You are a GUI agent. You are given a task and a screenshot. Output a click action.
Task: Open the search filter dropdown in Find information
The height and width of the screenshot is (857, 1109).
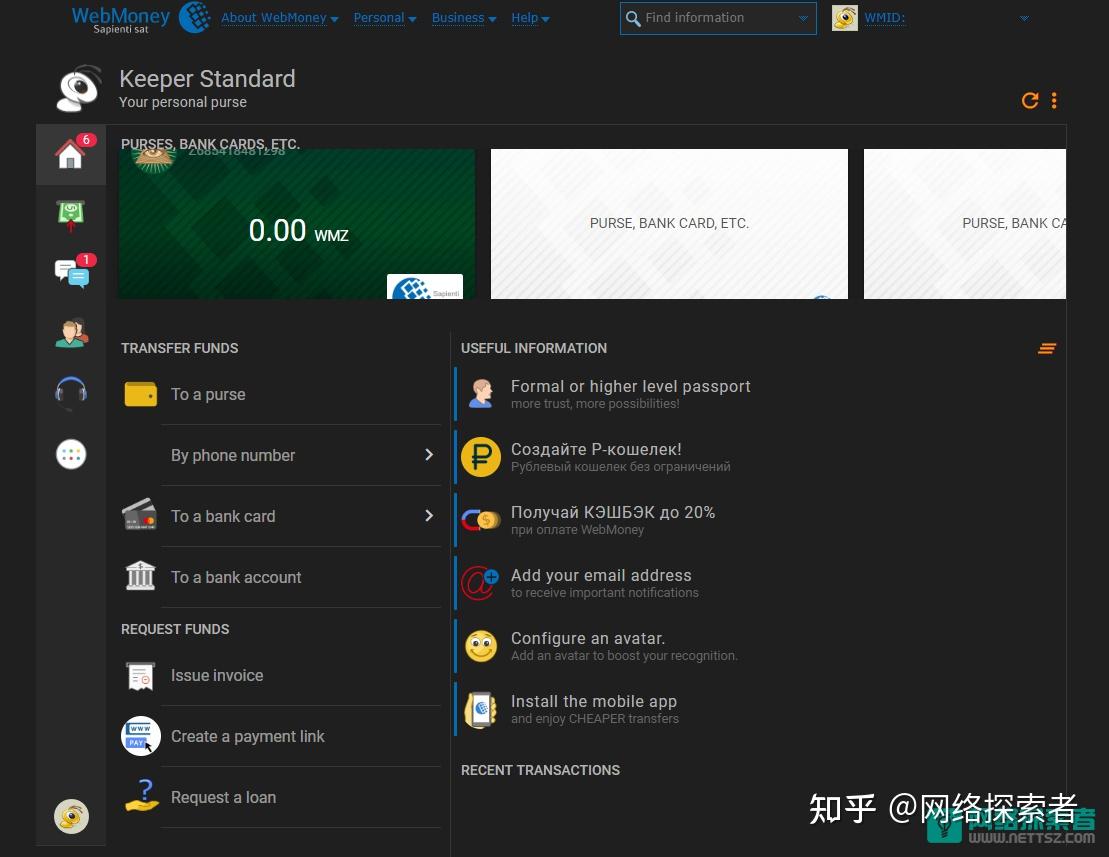(802, 18)
